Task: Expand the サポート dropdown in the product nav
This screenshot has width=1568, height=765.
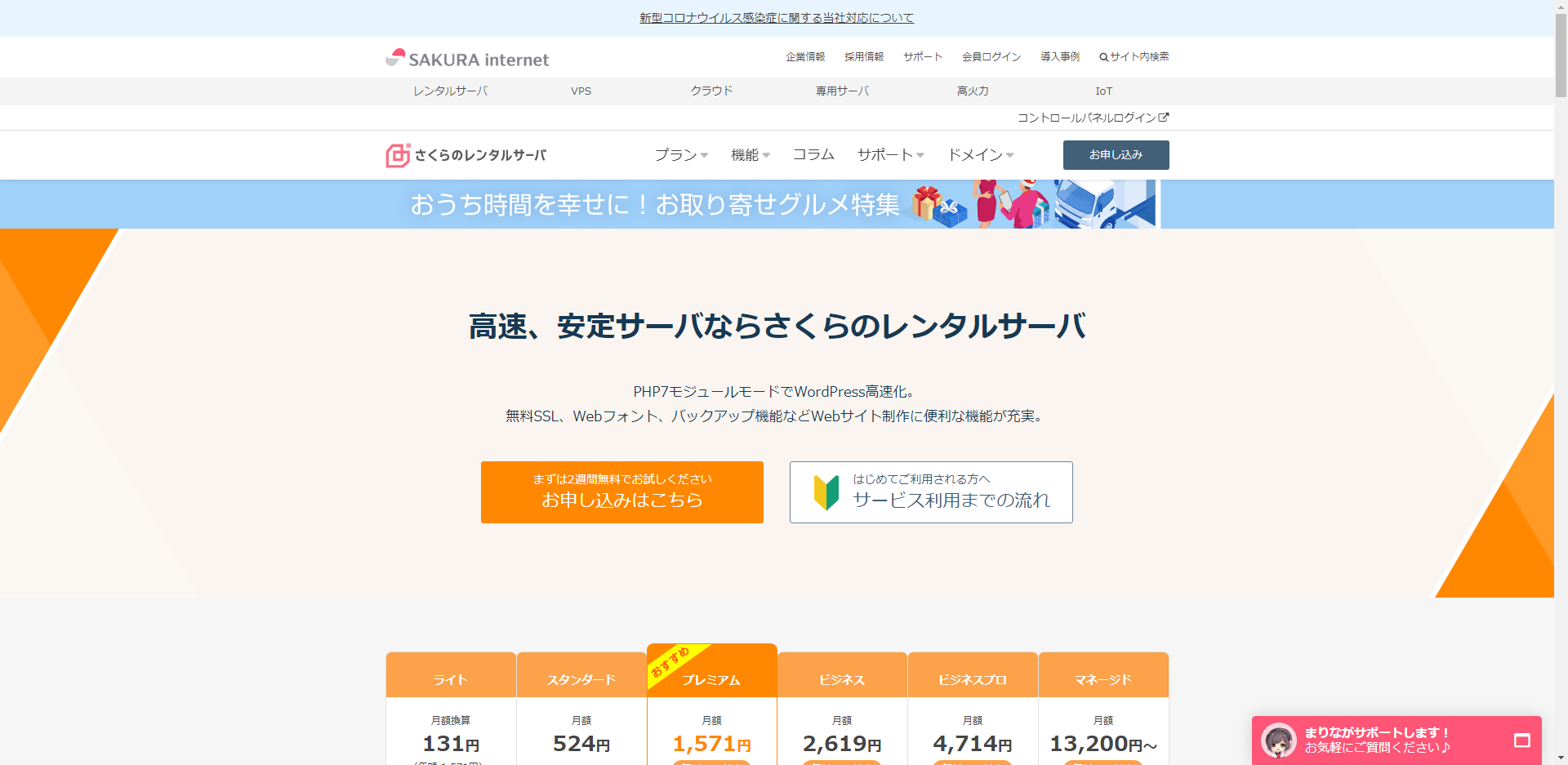Action: coord(890,155)
